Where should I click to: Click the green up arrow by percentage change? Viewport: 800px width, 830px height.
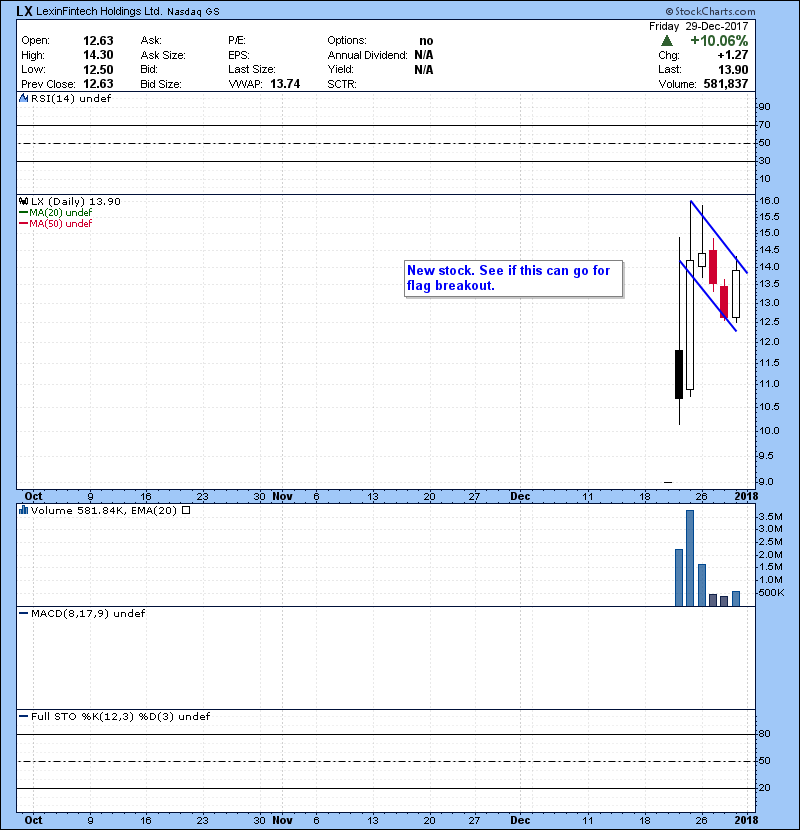tap(667, 40)
